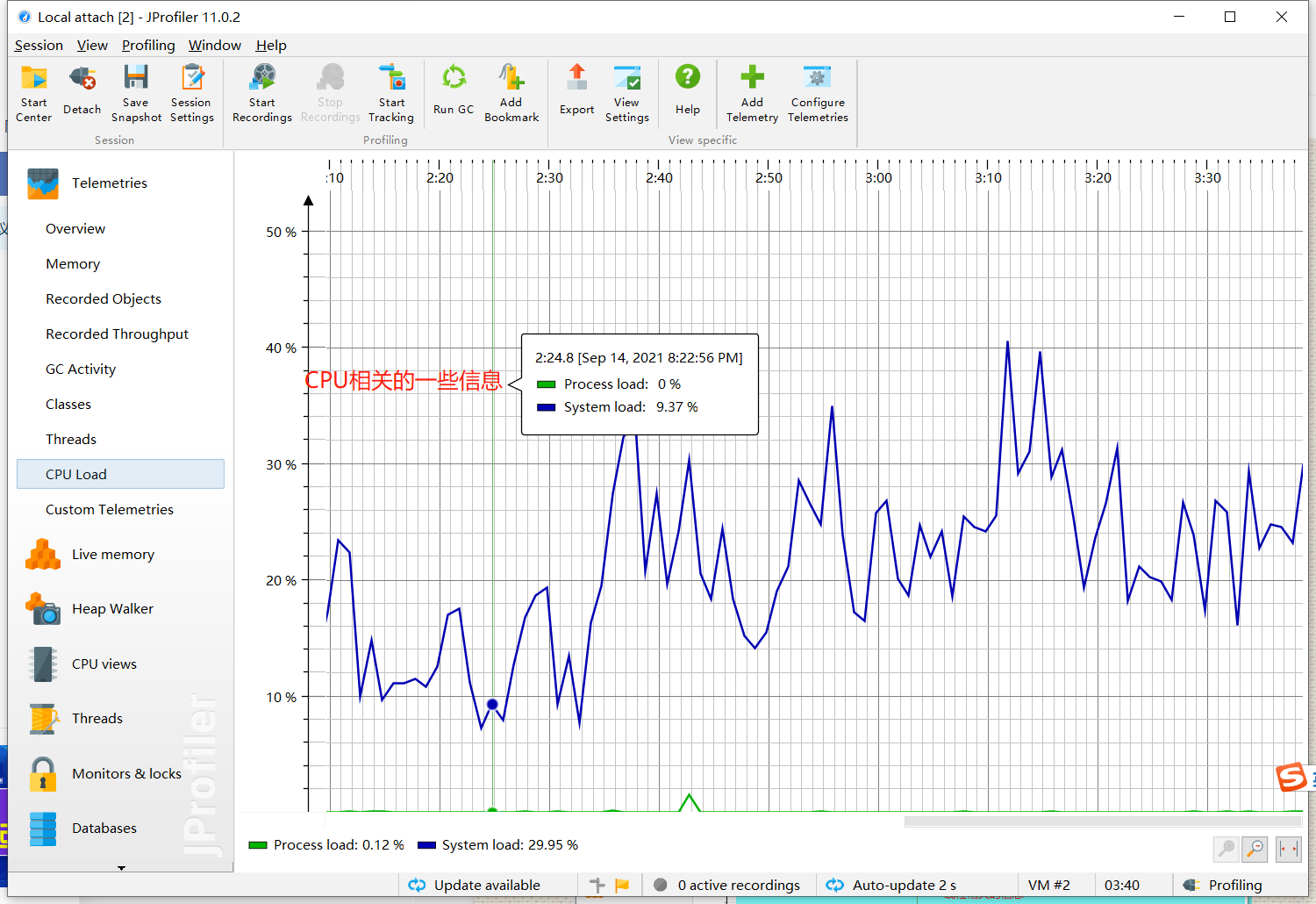Click the Update available link
Screen dimensions: 1316x904
point(487,885)
